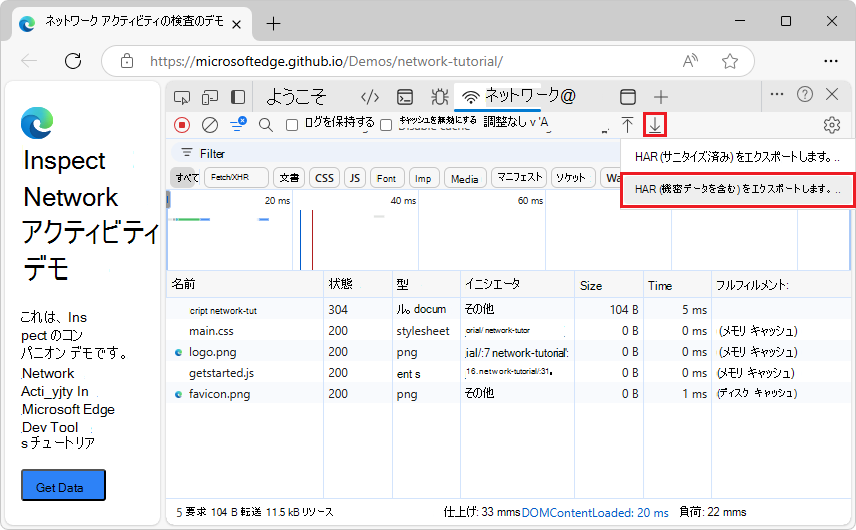Open DevTools help question icon

pyautogui.click(x=805, y=94)
